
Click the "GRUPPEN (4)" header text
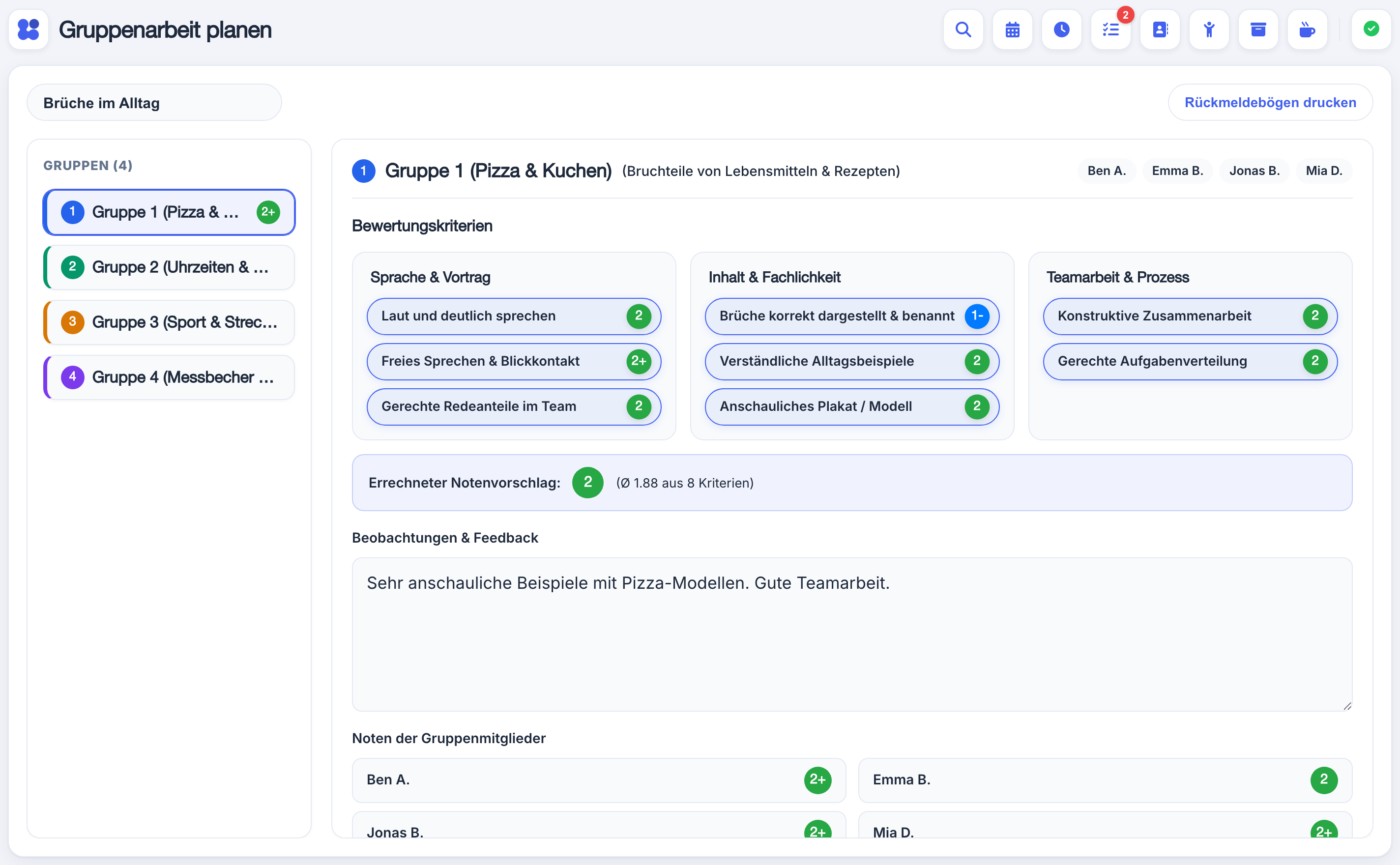(88, 165)
